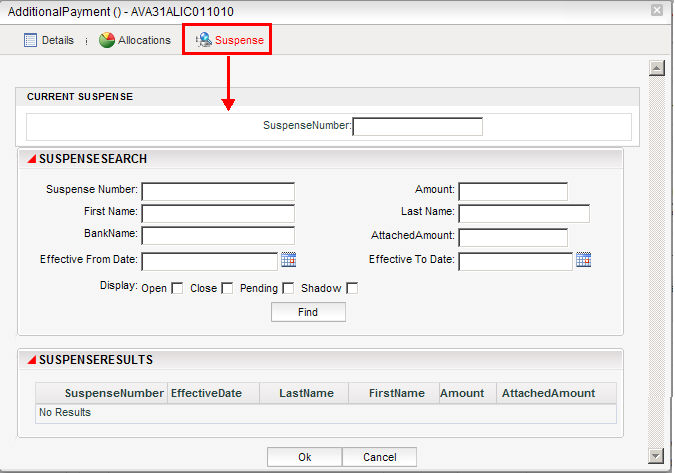Collapse the SUSPENSERESULTS section triangle
Image resolution: width=675 pixels, height=473 pixels.
coord(31,360)
